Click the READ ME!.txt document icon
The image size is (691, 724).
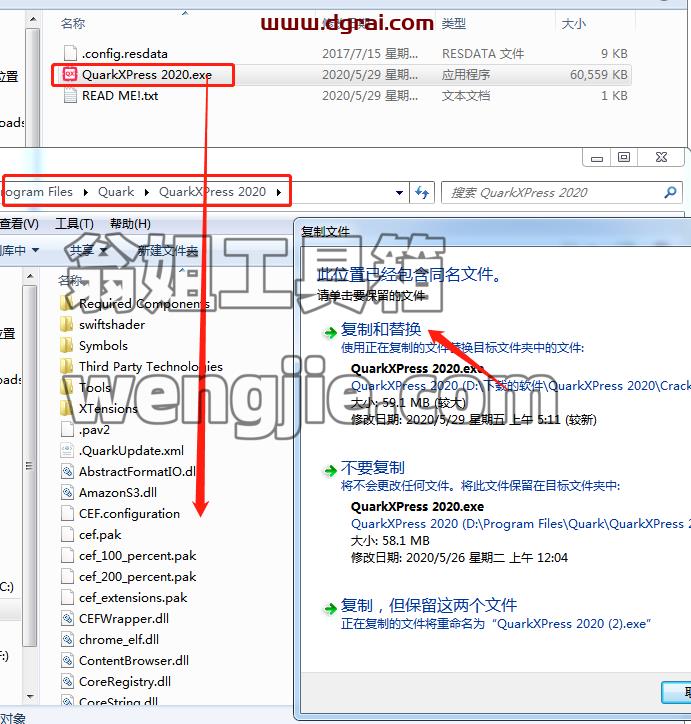pos(70,96)
